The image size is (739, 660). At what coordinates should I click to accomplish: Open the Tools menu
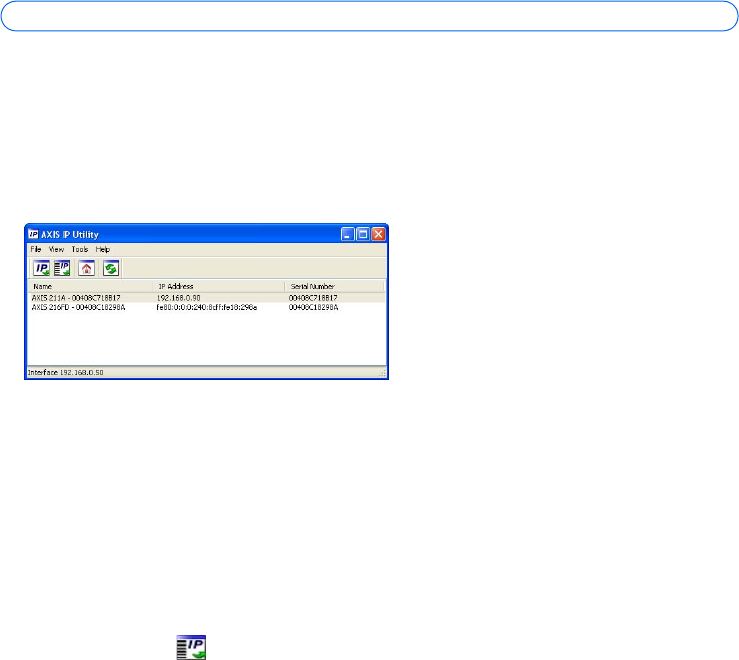coord(80,249)
